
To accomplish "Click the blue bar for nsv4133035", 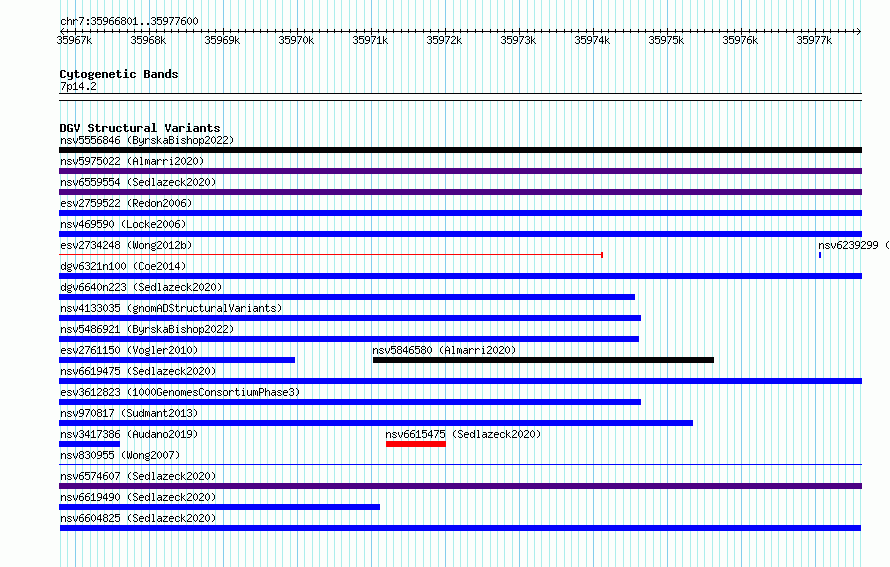I will (x=350, y=318).
